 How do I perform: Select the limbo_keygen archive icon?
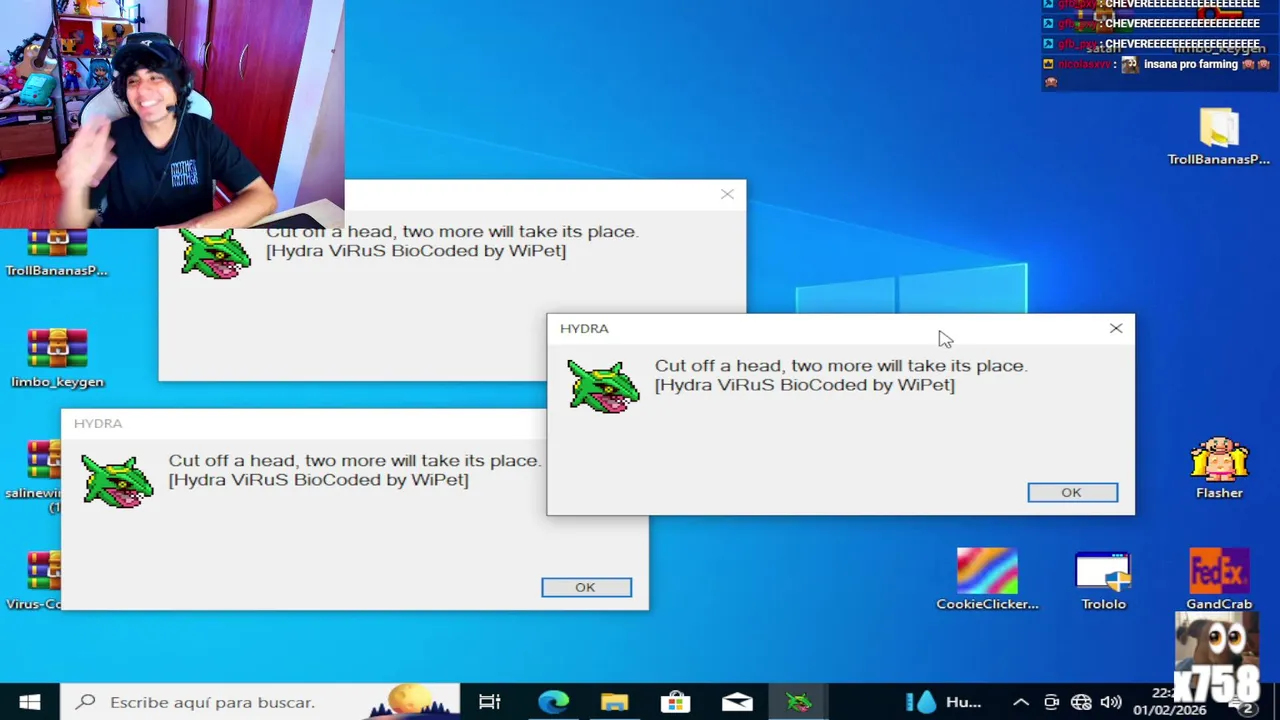[57, 358]
